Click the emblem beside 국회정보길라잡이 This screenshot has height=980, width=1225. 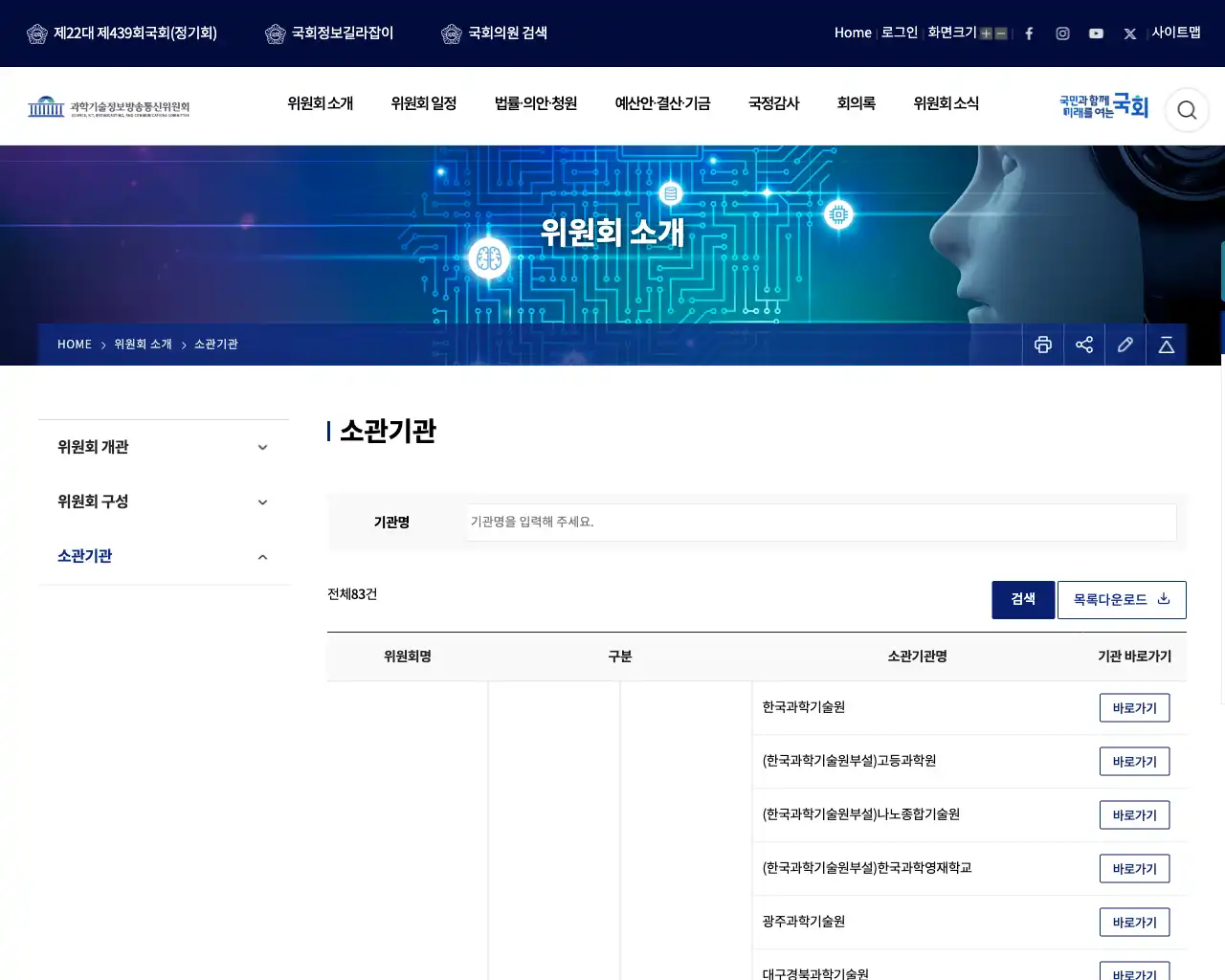tap(276, 33)
